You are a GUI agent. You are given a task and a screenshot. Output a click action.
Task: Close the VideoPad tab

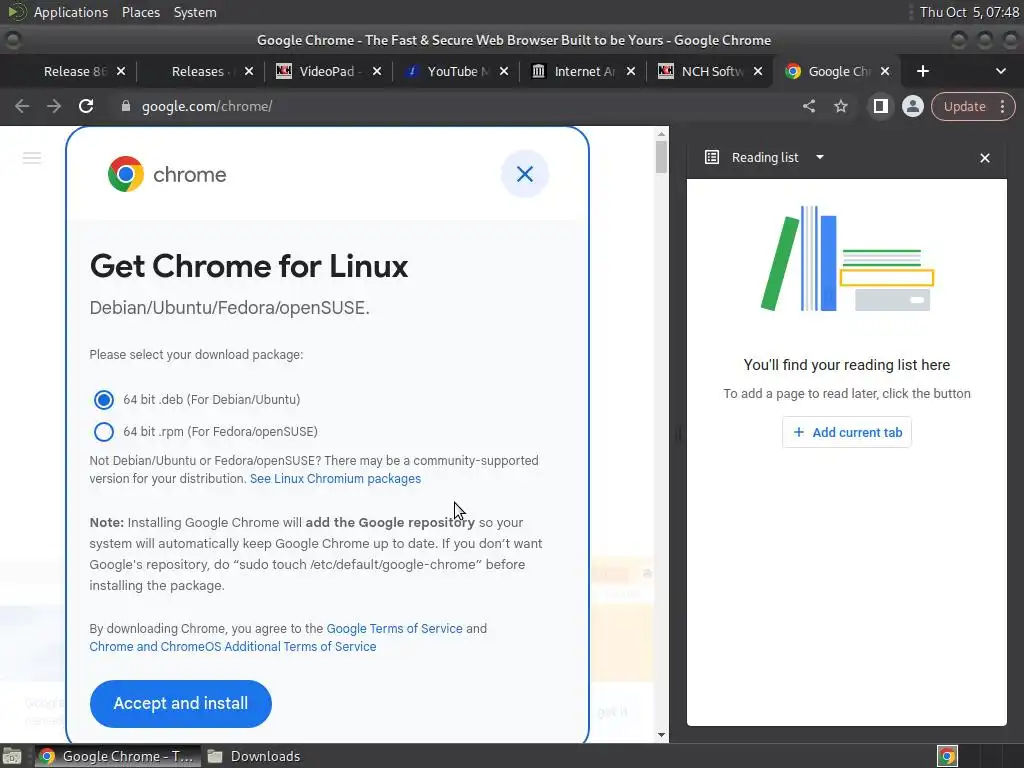point(377,71)
